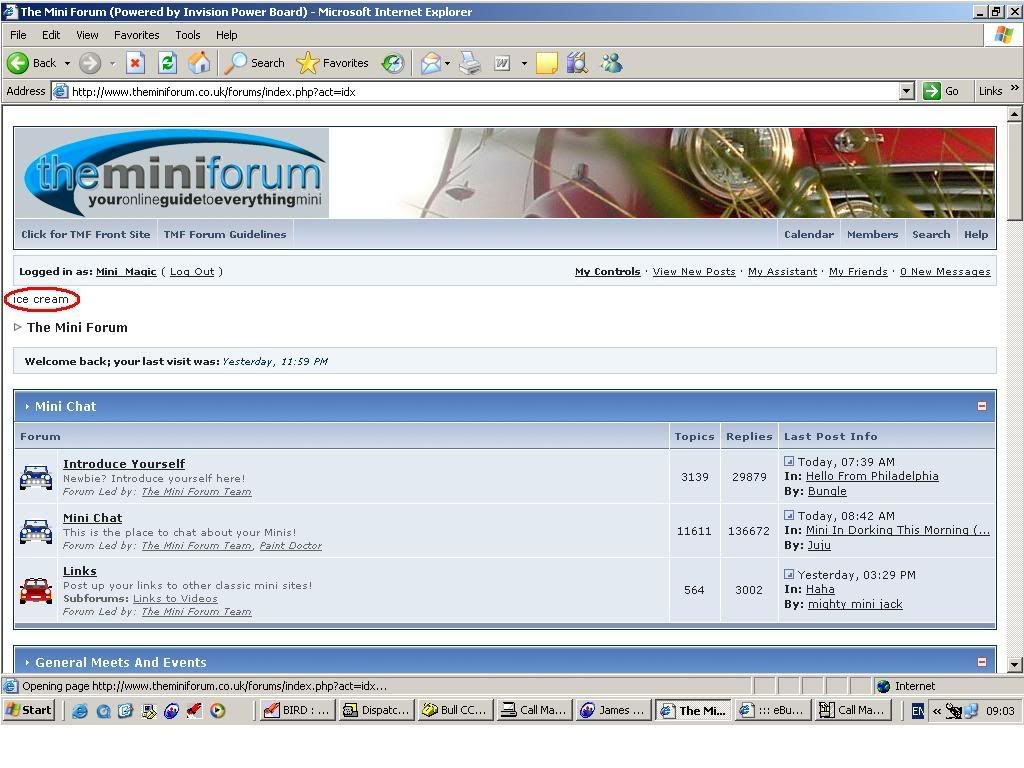Screen dimensions: 1024x768
Task: Open the 0 New Messages link
Action: pos(945,272)
